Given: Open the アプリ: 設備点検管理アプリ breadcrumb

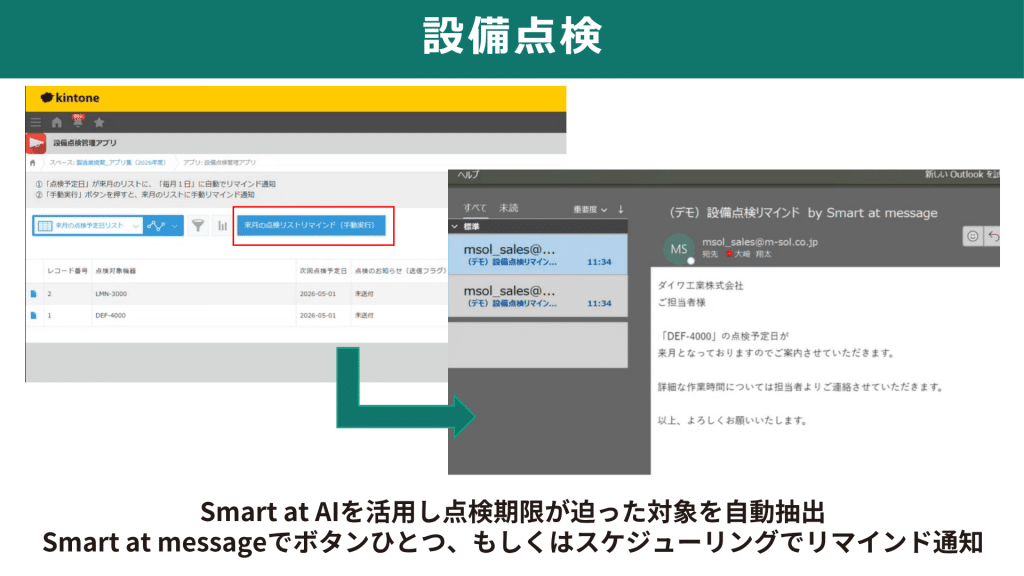Looking at the screenshot, I should [219, 163].
